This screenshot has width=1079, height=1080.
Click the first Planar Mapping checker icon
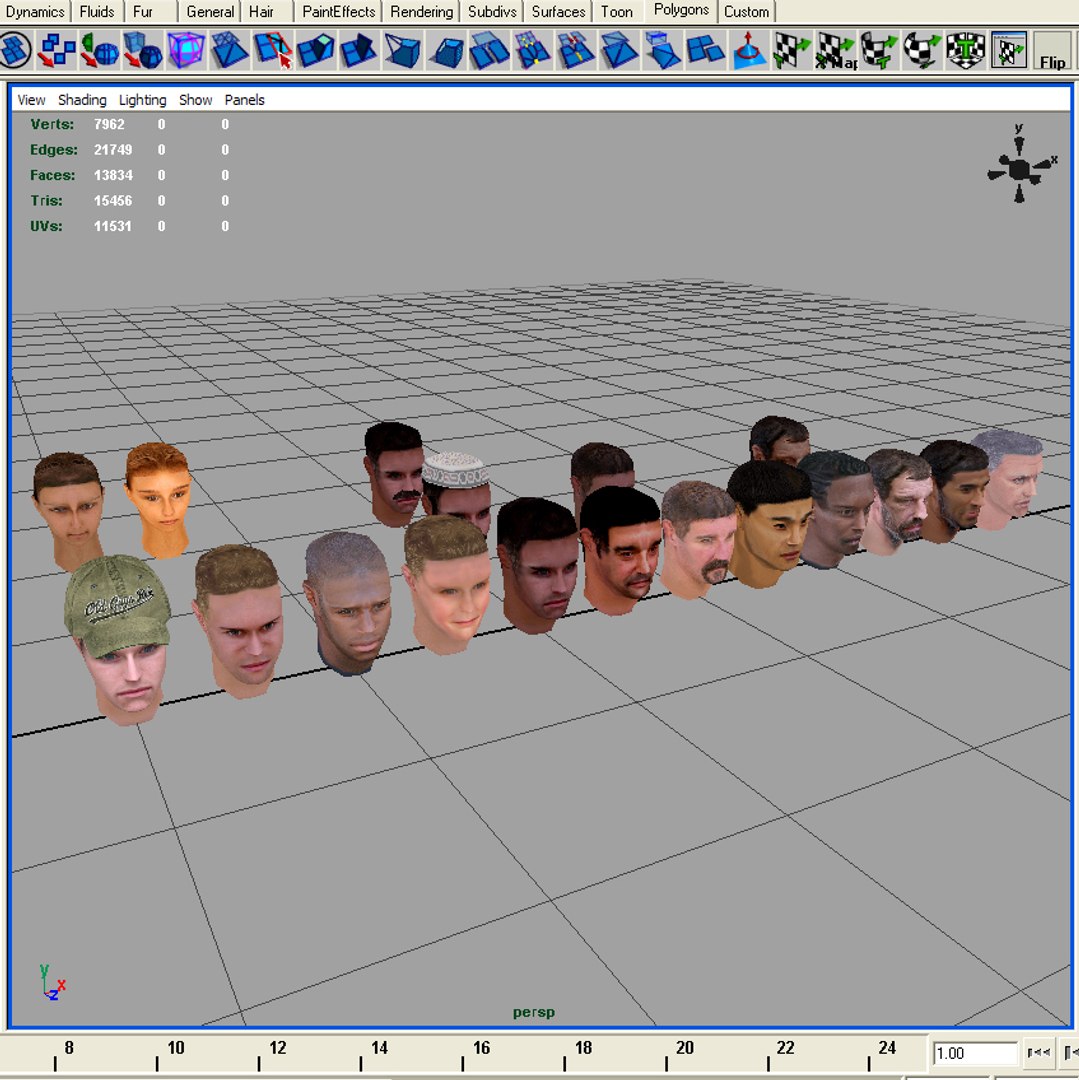(792, 50)
